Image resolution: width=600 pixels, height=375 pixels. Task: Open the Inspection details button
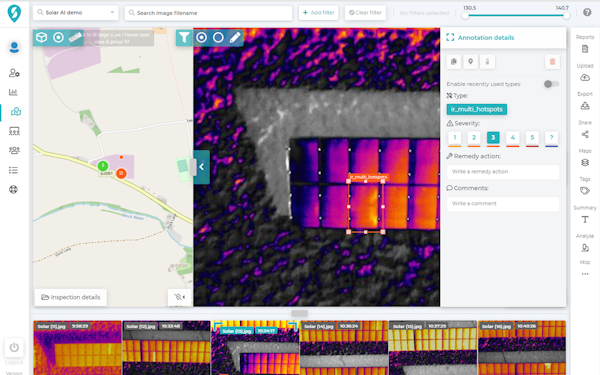tap(71, 297)
